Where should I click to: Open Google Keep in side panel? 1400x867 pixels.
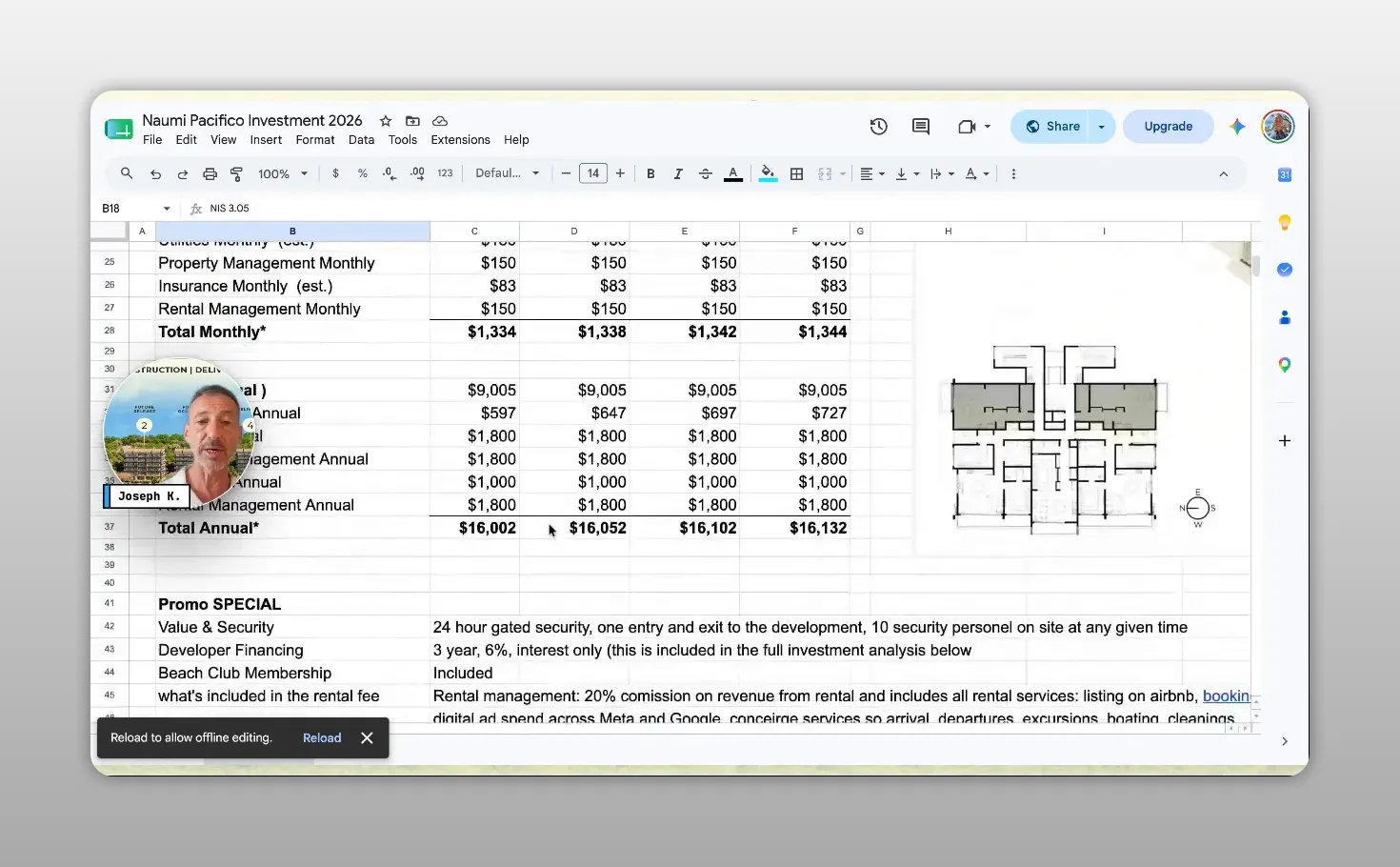1285,222
